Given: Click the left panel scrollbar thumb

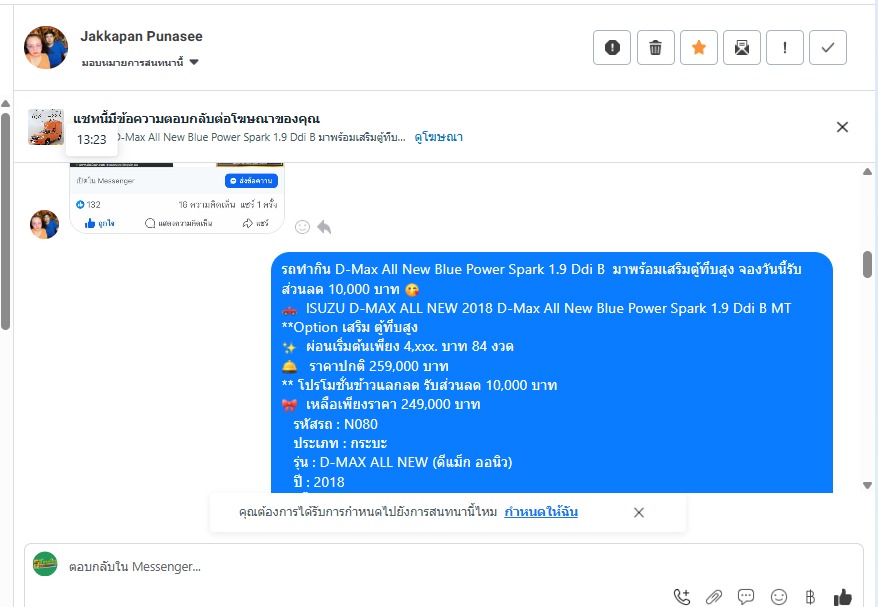Looking at the screenshot, I should [x=6, y=222].
